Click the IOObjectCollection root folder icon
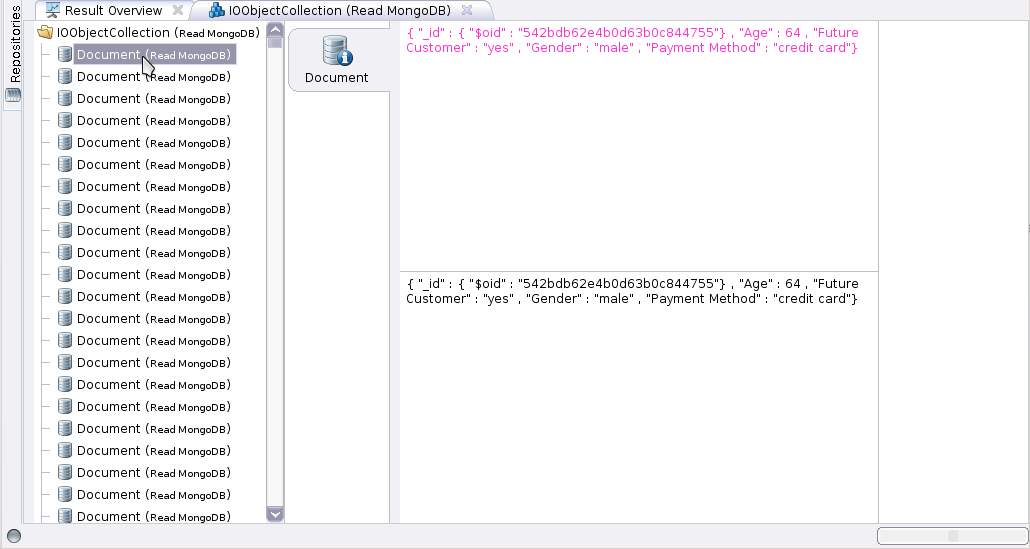This screenshot has height=549, width=1030. click(x=45, y=33)
